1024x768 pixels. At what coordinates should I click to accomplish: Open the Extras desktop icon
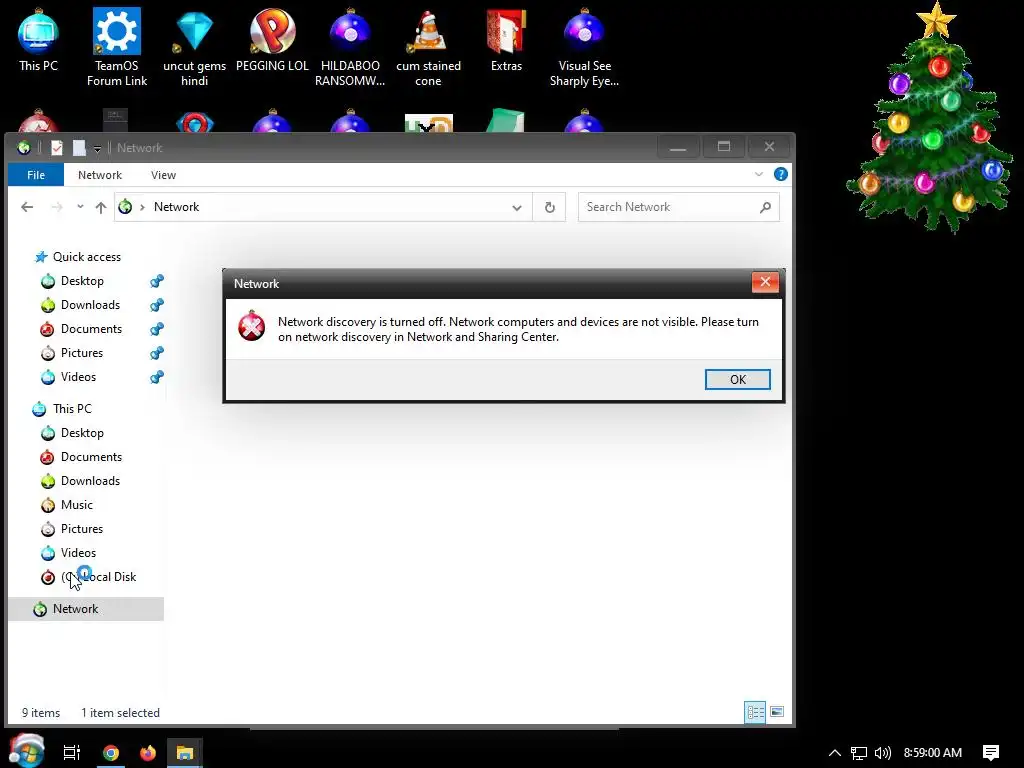point(506,40)
